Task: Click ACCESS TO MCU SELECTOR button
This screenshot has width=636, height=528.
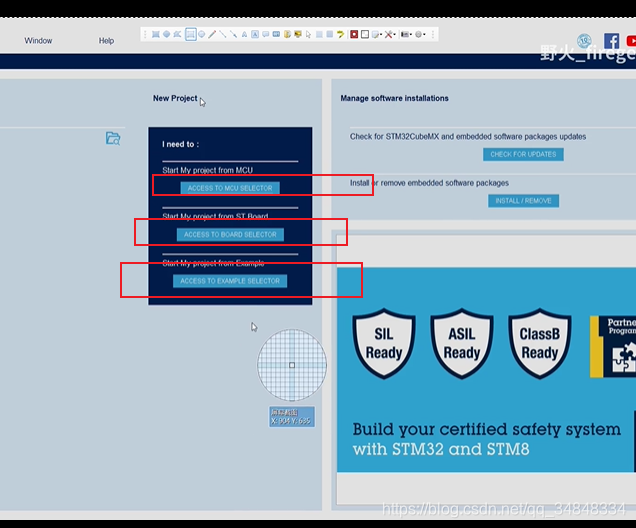Action: click(230, 188)
